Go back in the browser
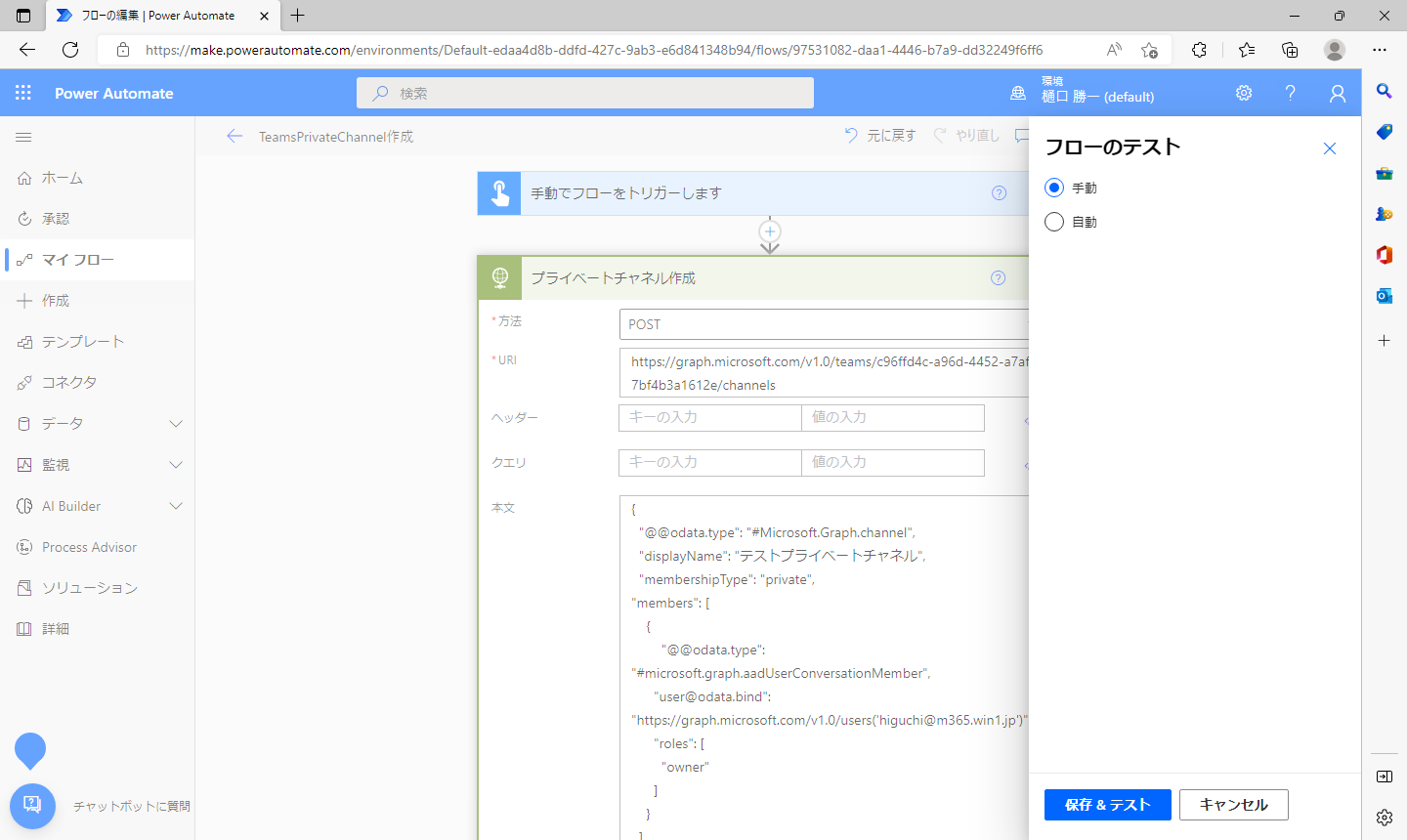This screenshot has width=1407, height=840. coord(27,50)
